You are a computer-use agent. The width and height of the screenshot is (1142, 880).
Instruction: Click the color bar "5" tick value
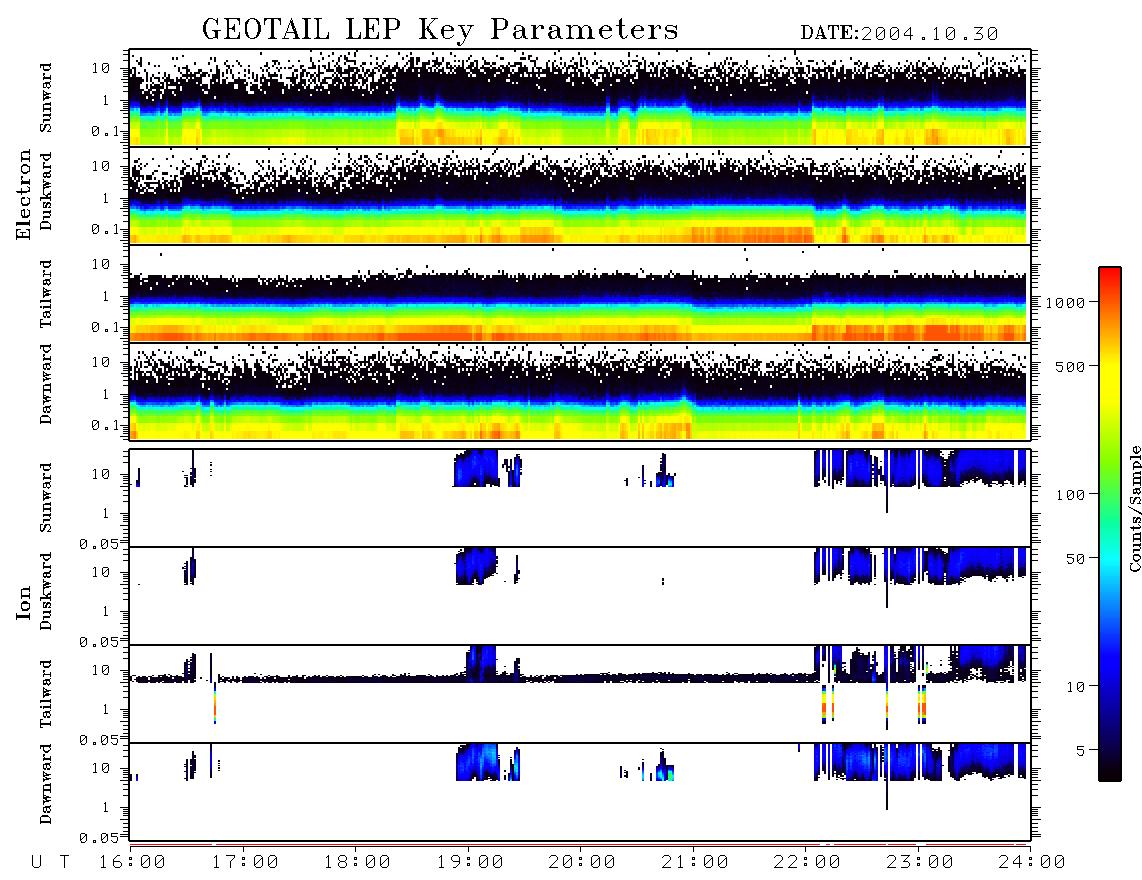(1081, 750)
